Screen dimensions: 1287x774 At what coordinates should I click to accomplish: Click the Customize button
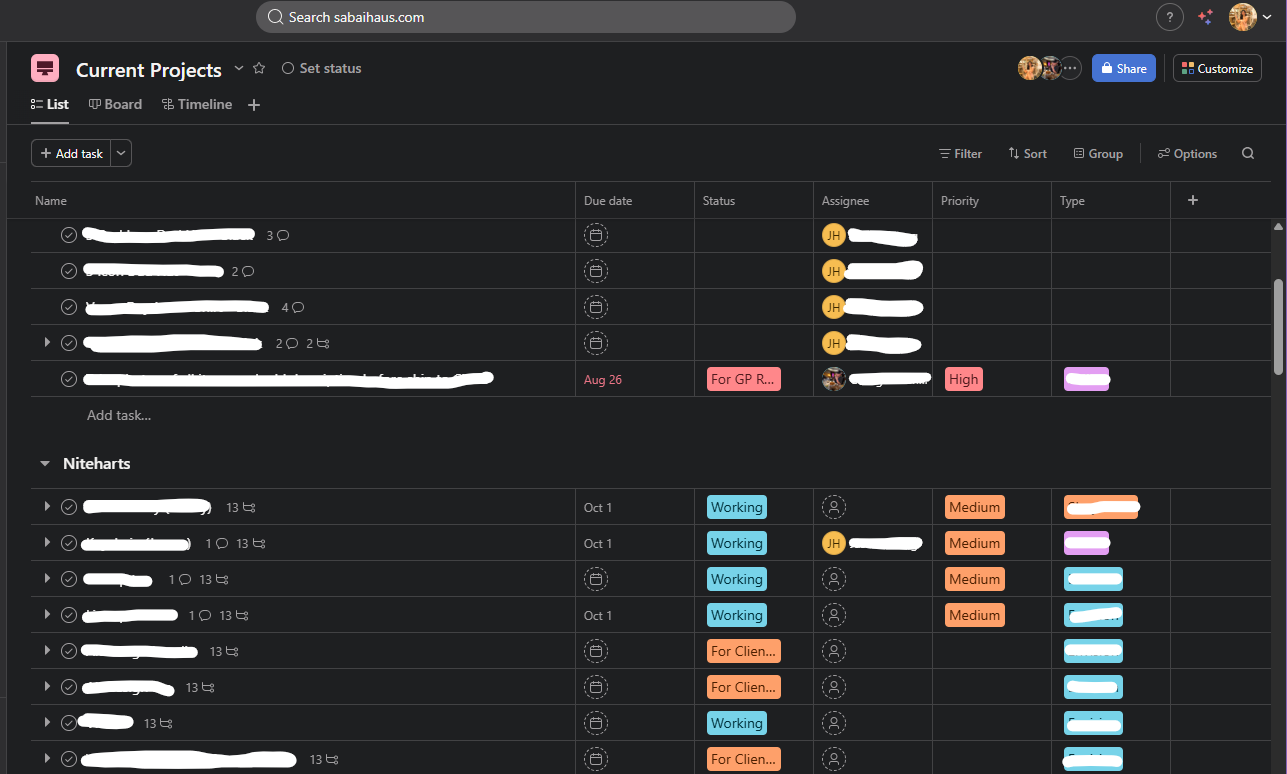[x=1216, y=68]
